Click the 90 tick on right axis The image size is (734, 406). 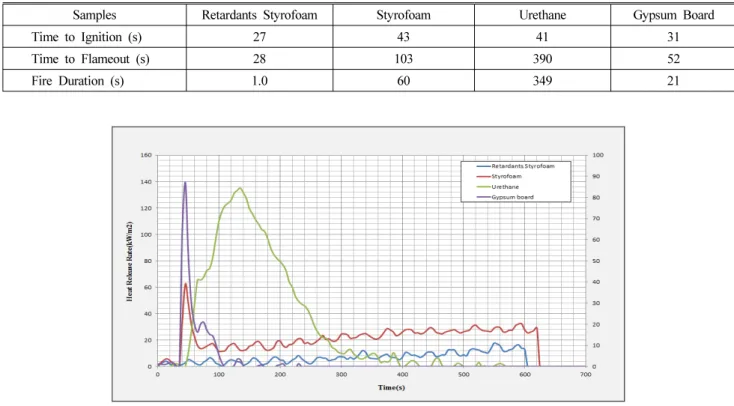pyautogui.click(x=596, y=177)
